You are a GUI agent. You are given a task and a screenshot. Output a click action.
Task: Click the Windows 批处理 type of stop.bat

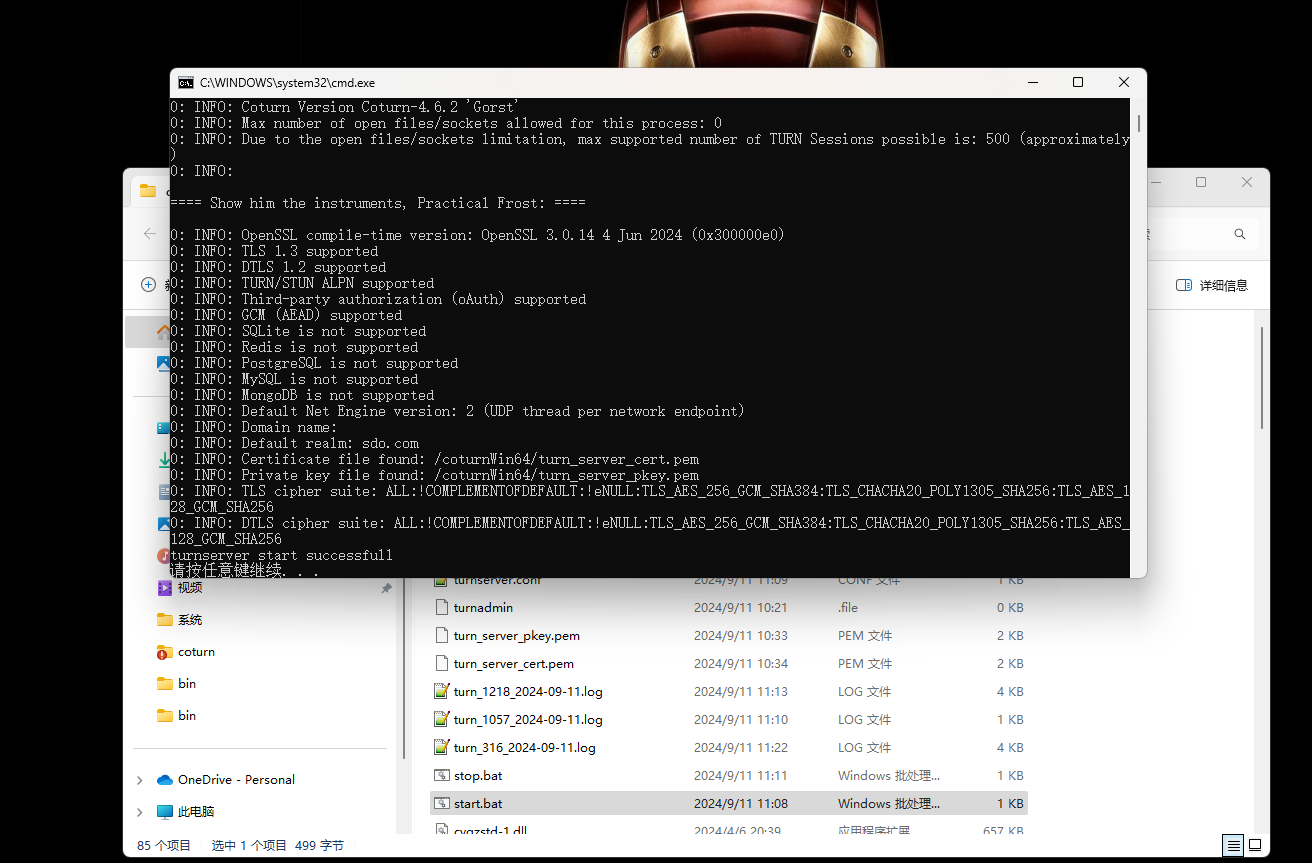pyautogui.click(x=889, y=776)
